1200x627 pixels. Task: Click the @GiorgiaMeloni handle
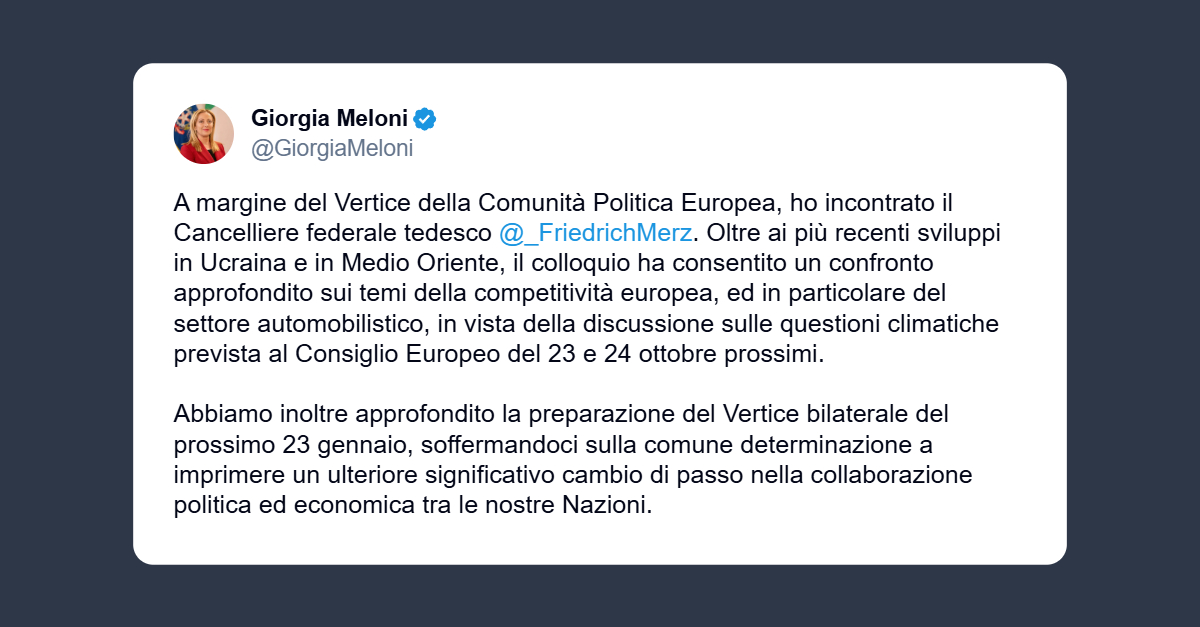click(x=331, y=149)
